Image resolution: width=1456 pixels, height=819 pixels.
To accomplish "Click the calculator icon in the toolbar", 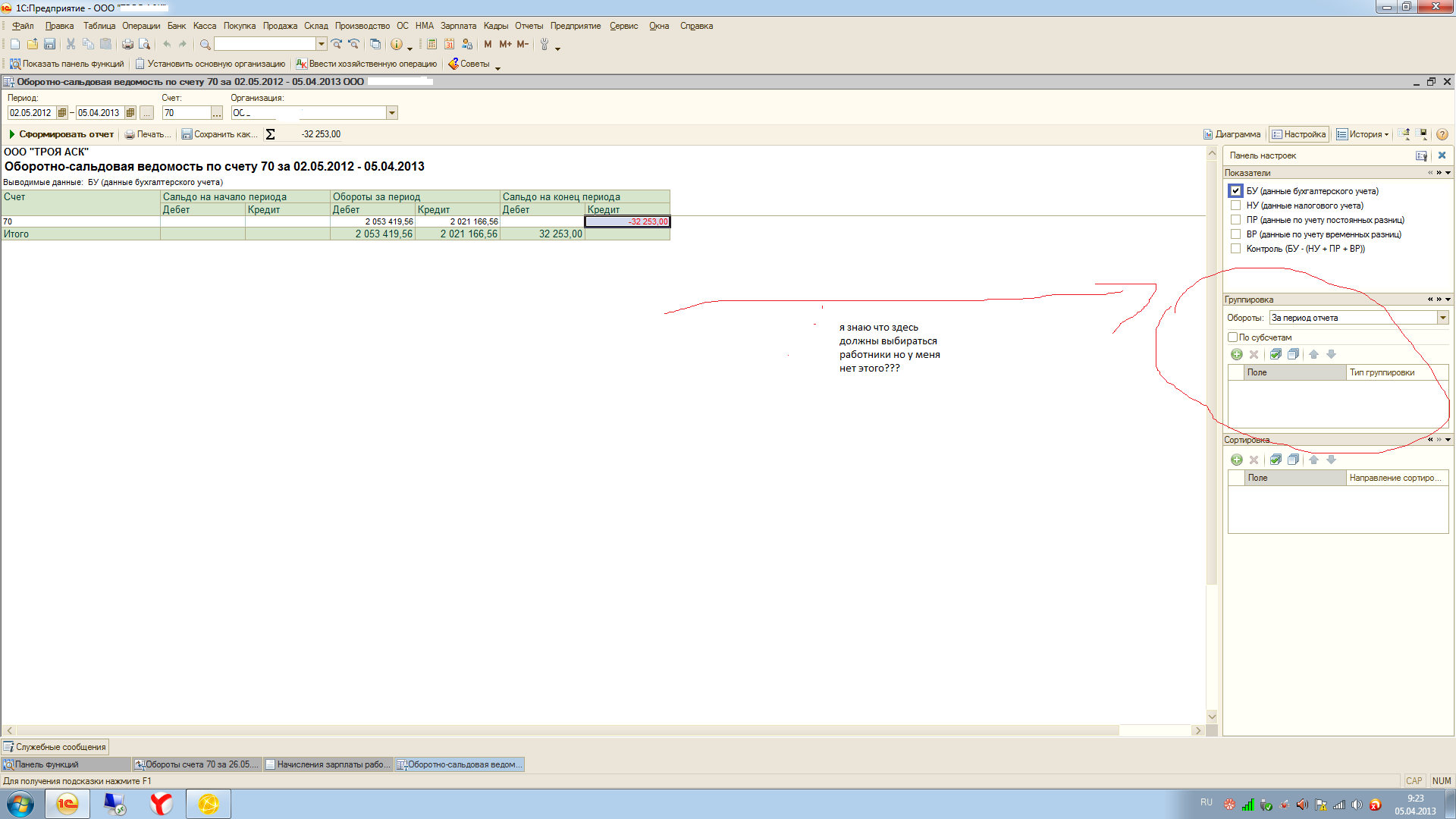I will point(431,44).
